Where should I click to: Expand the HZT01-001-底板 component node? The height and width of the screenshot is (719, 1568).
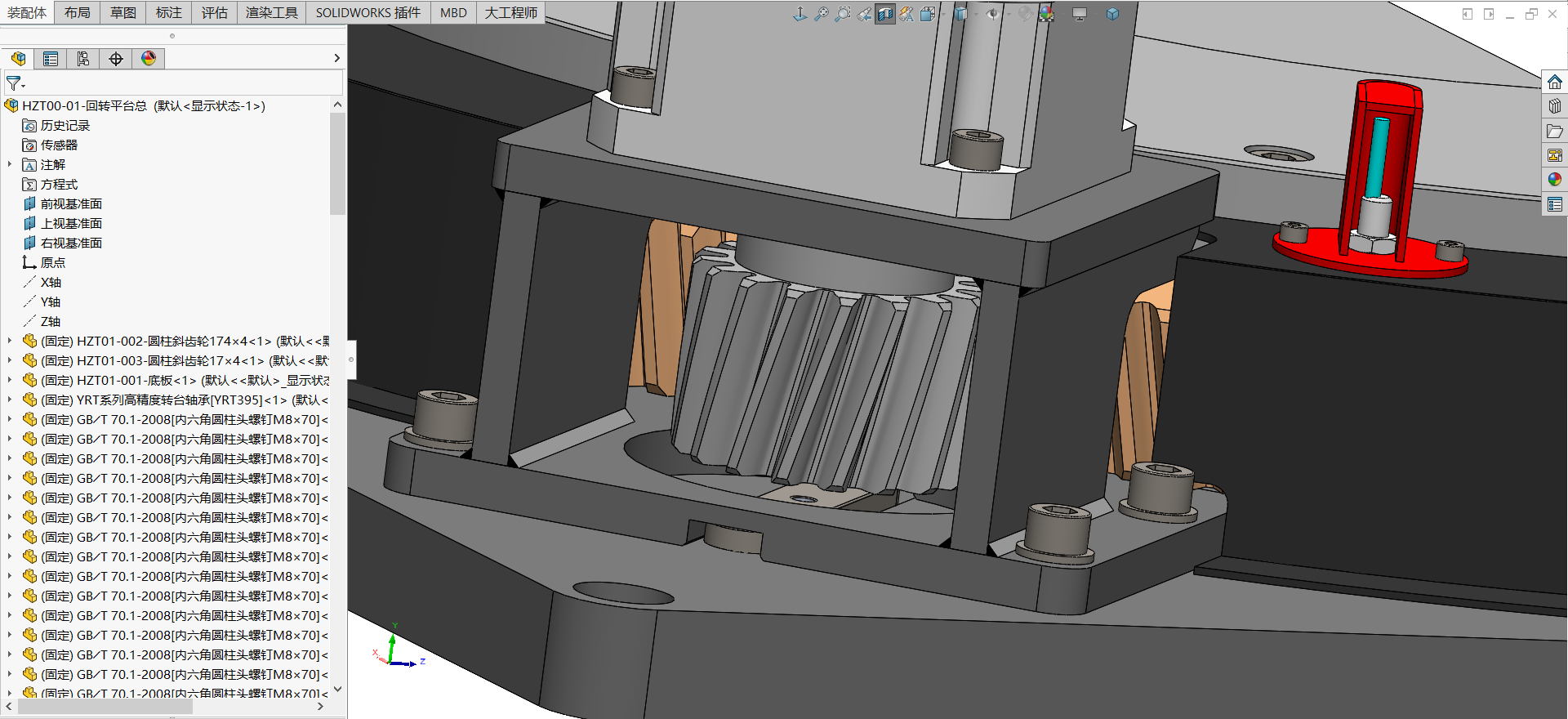[x=10, y=381]
